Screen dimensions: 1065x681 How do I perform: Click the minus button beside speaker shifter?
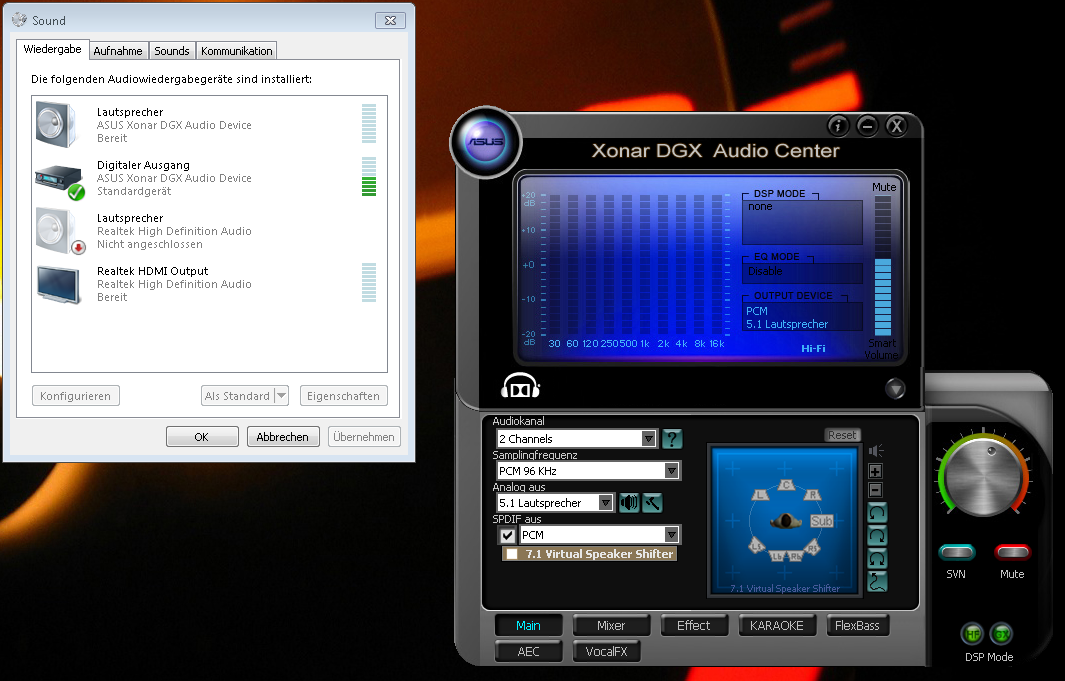click(x=876, y=490)
